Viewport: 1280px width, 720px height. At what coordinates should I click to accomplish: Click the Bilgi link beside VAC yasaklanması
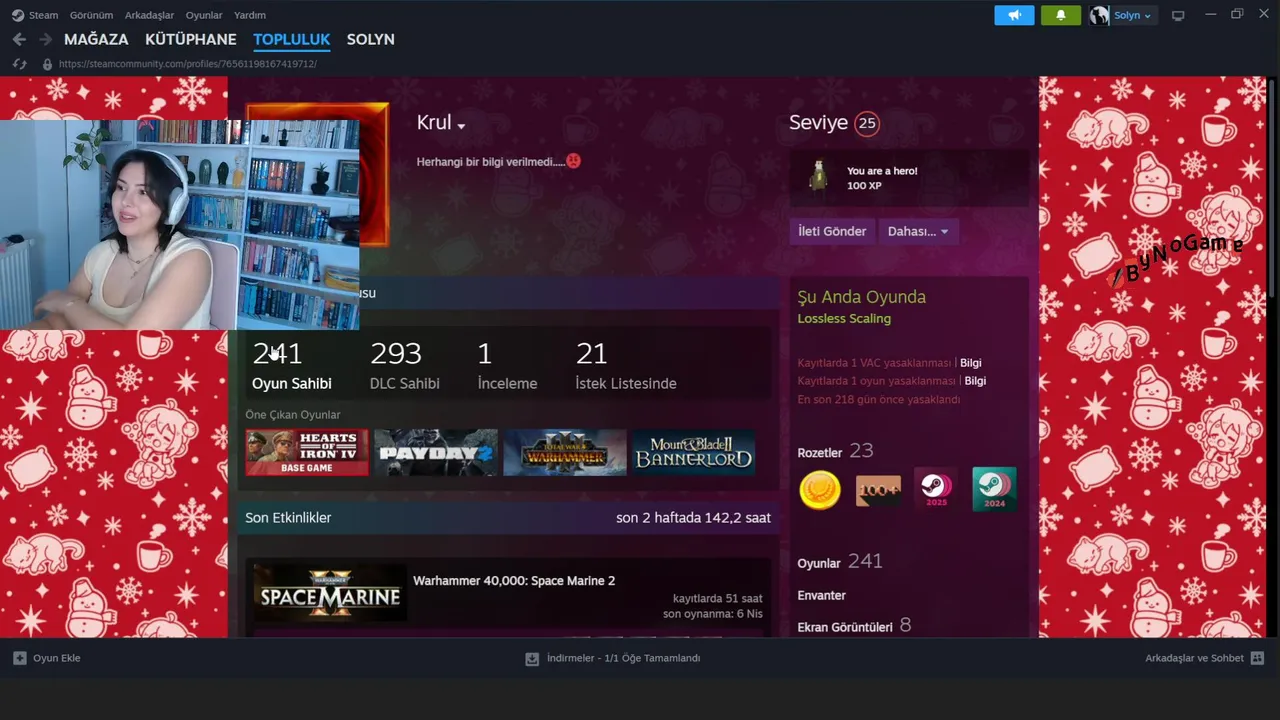[x=970, y=363]
